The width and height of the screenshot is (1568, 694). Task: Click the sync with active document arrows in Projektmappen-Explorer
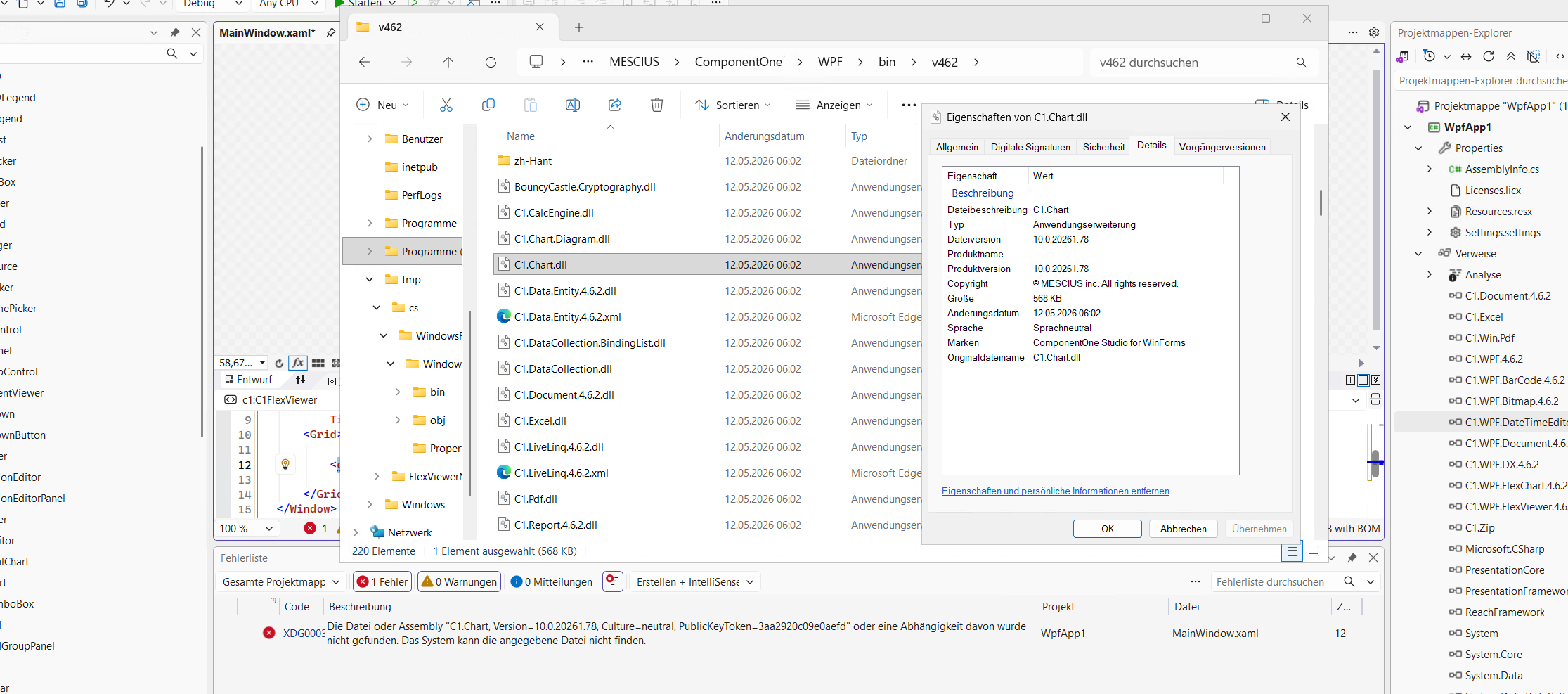click(x=1466, y=56)
